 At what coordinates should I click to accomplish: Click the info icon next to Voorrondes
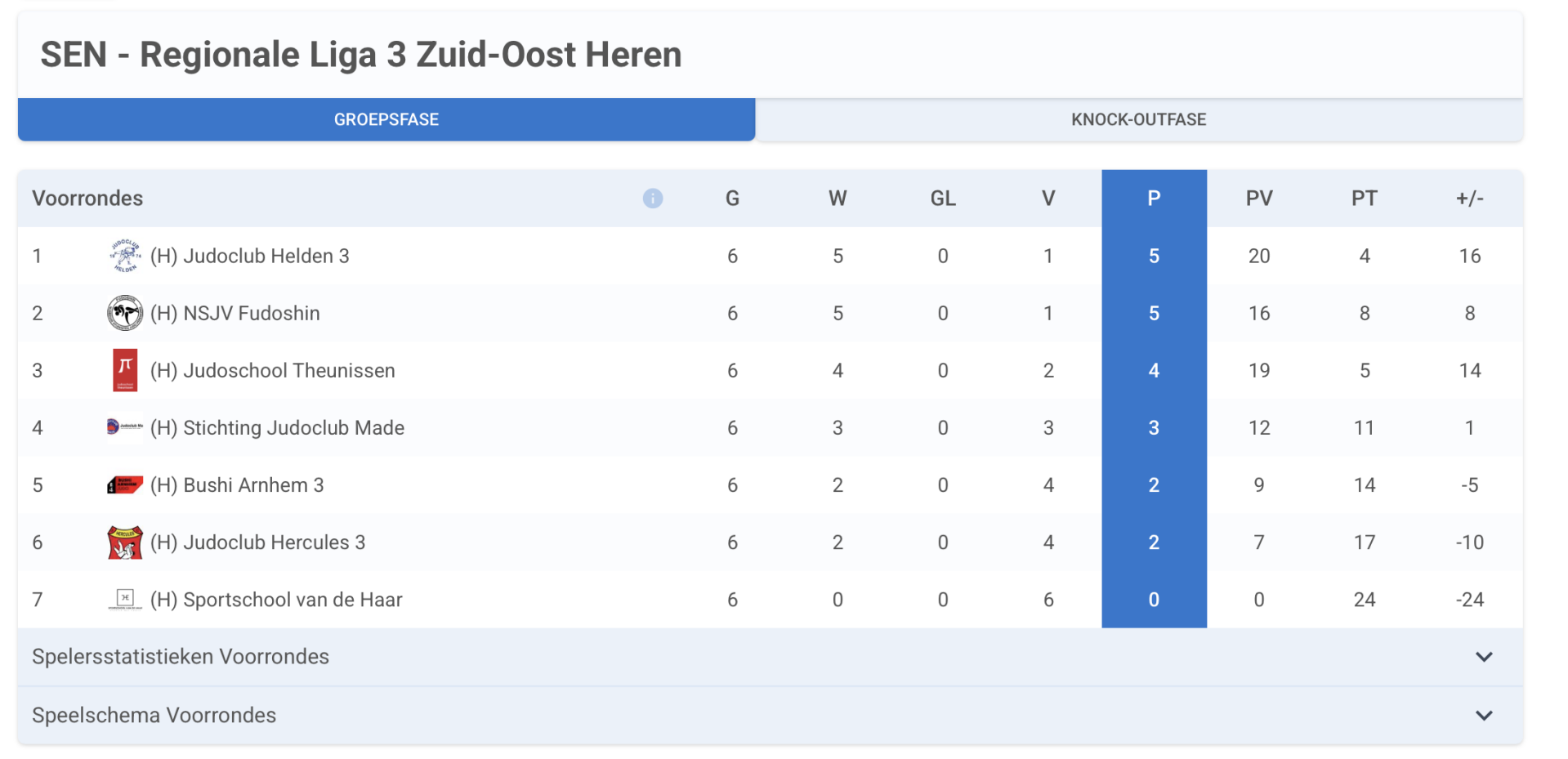(x=652, y=199)
